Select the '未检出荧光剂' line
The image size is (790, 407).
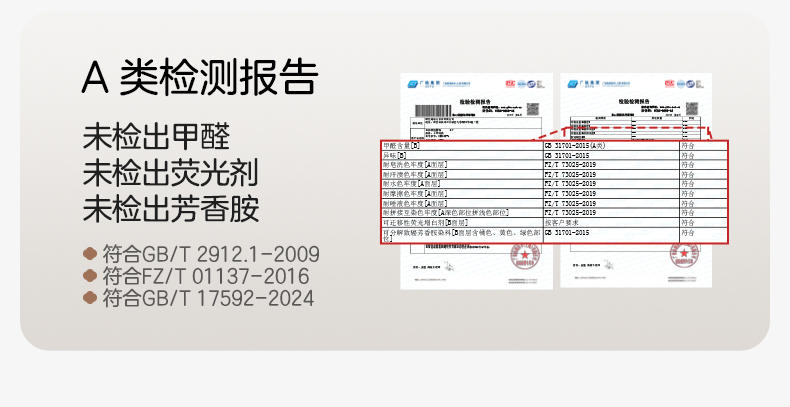click(x=171, y=173)
